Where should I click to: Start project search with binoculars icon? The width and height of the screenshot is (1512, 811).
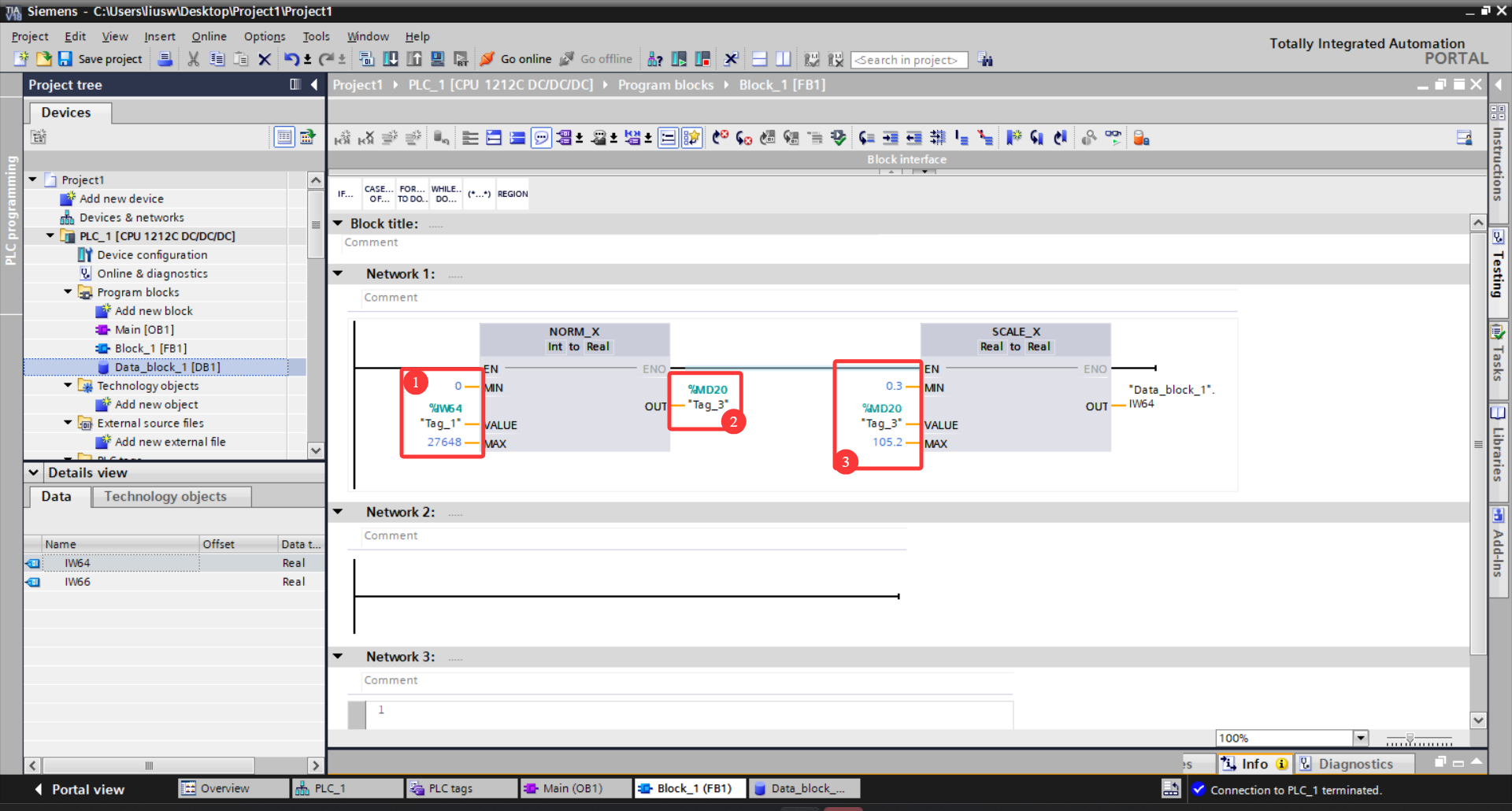pyautogui.click(x=985, y=59)
